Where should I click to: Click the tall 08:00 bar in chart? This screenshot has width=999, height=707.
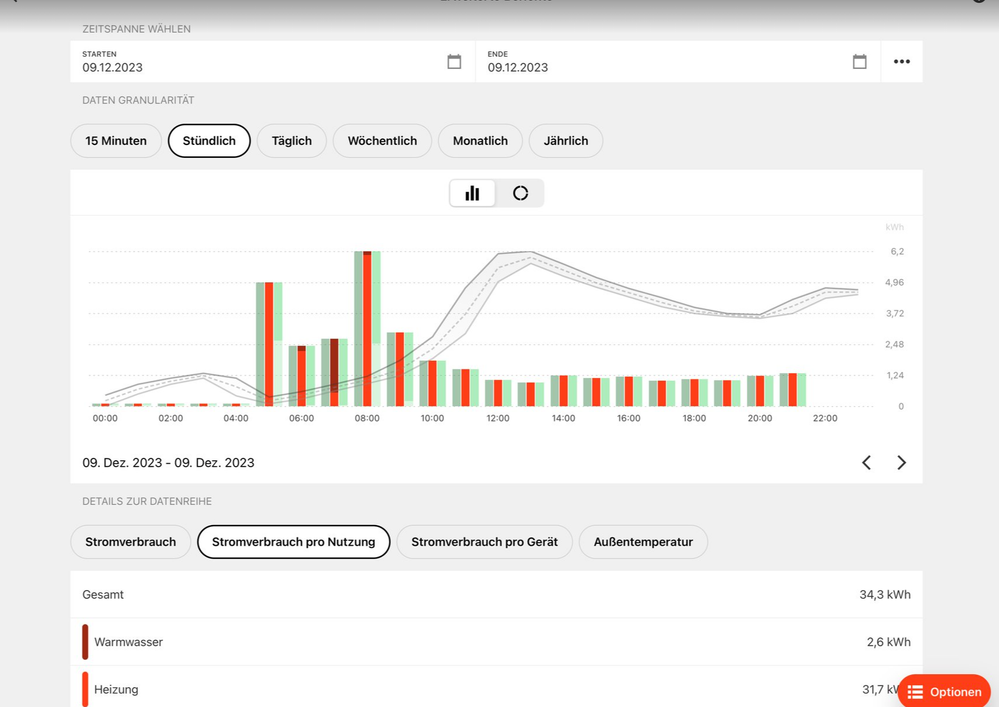[x=367, y=330]
